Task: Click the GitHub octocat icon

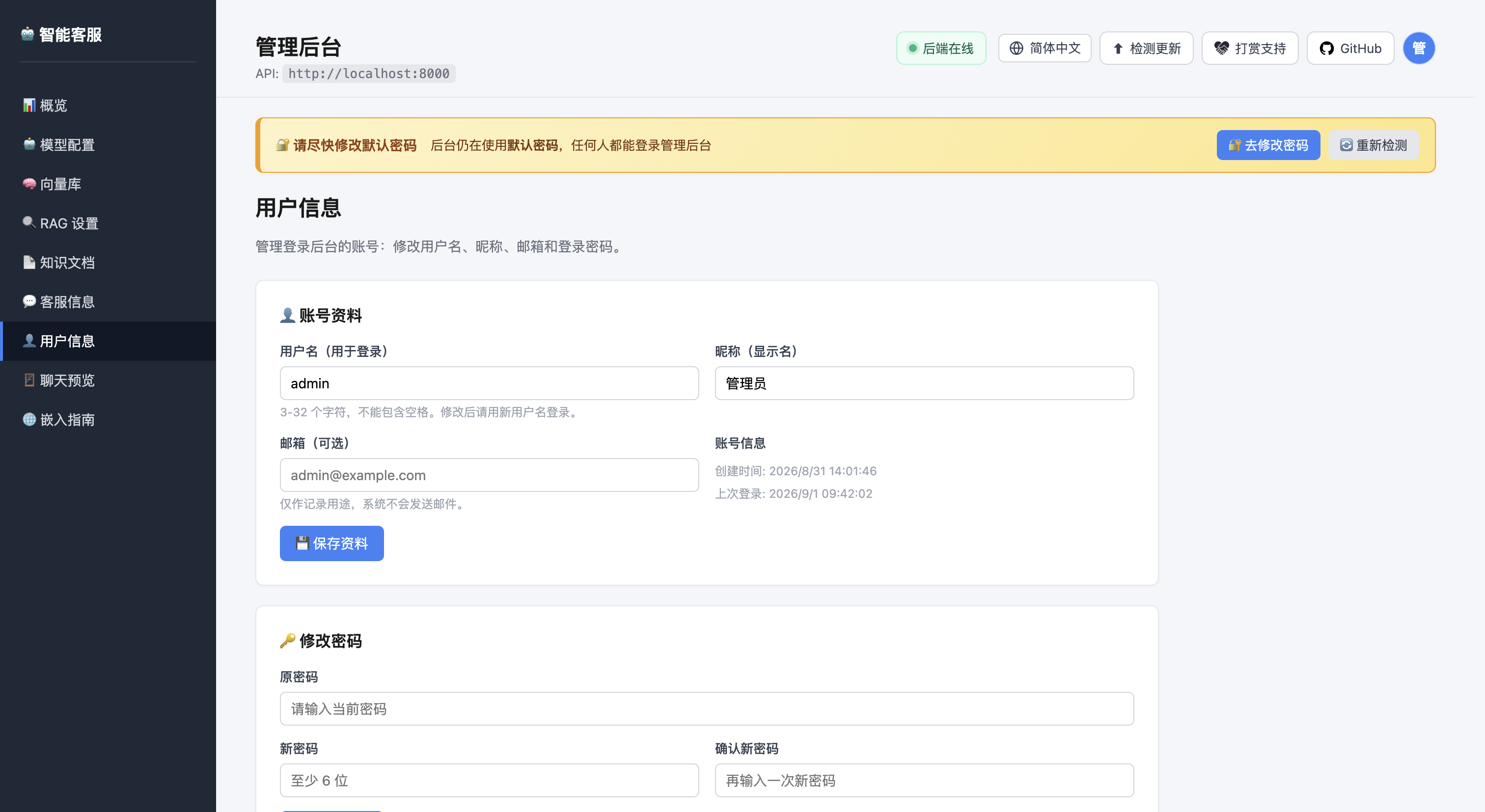Action: [x=1327, y=49]
